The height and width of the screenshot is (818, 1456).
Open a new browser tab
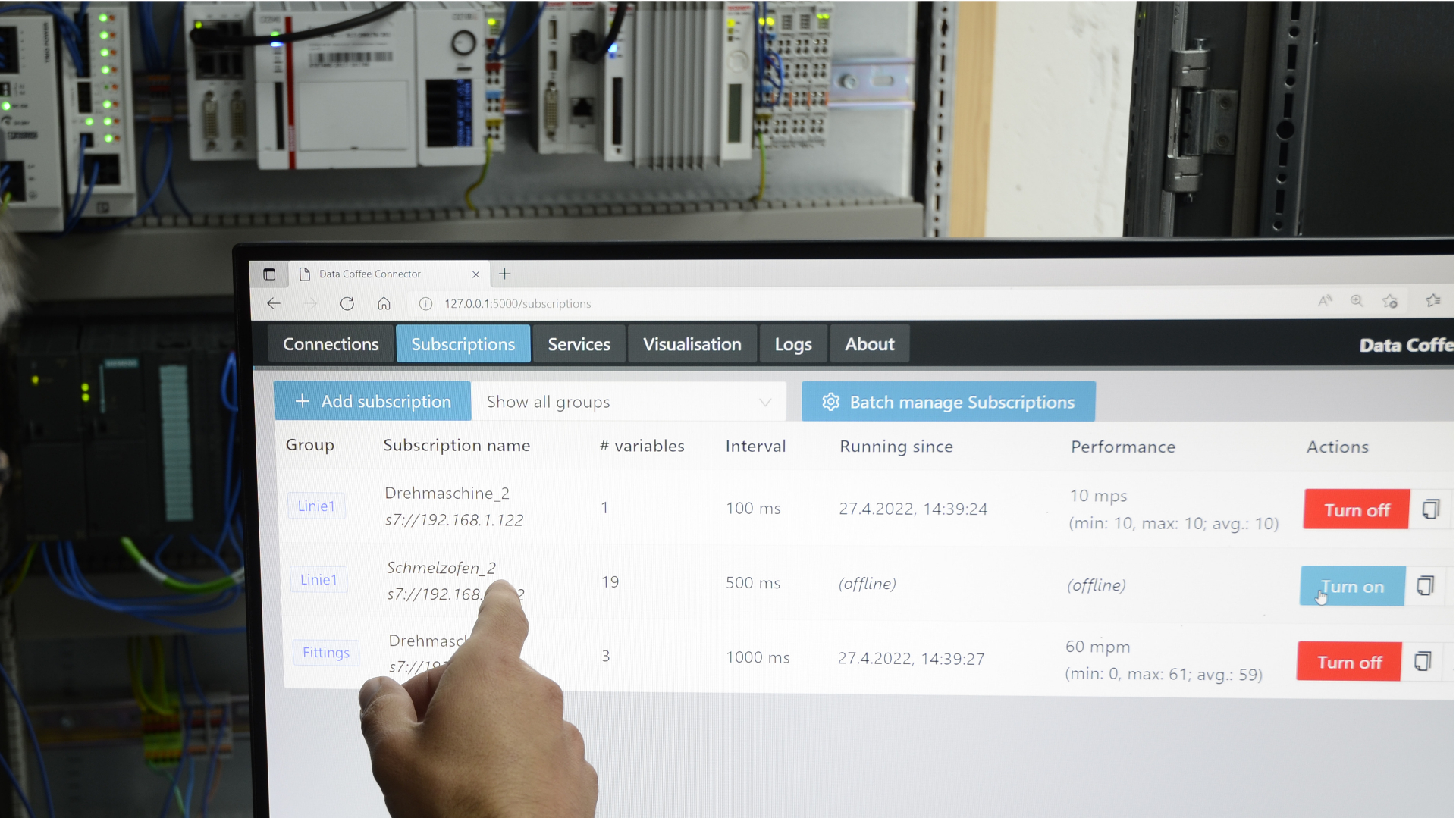(505, 274)
